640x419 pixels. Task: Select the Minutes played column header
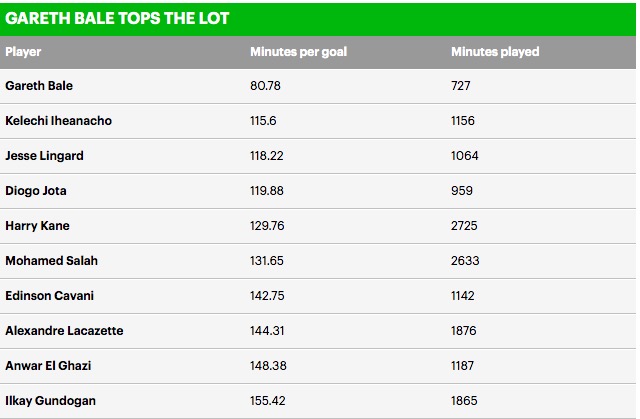[495, 52]
